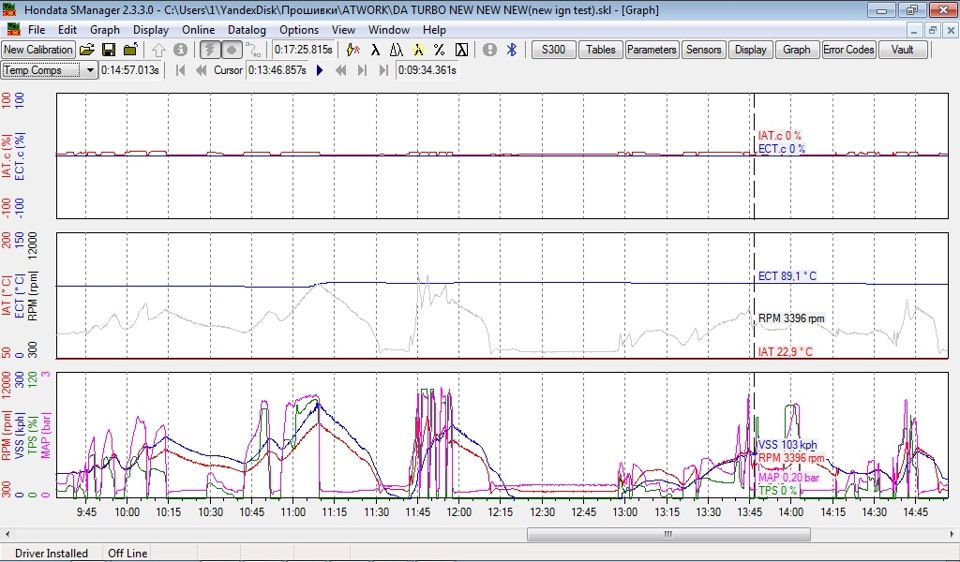The image size is (960, 562).
Task: Save the calibration using the floppy disk icon
Action: point(109,50)
